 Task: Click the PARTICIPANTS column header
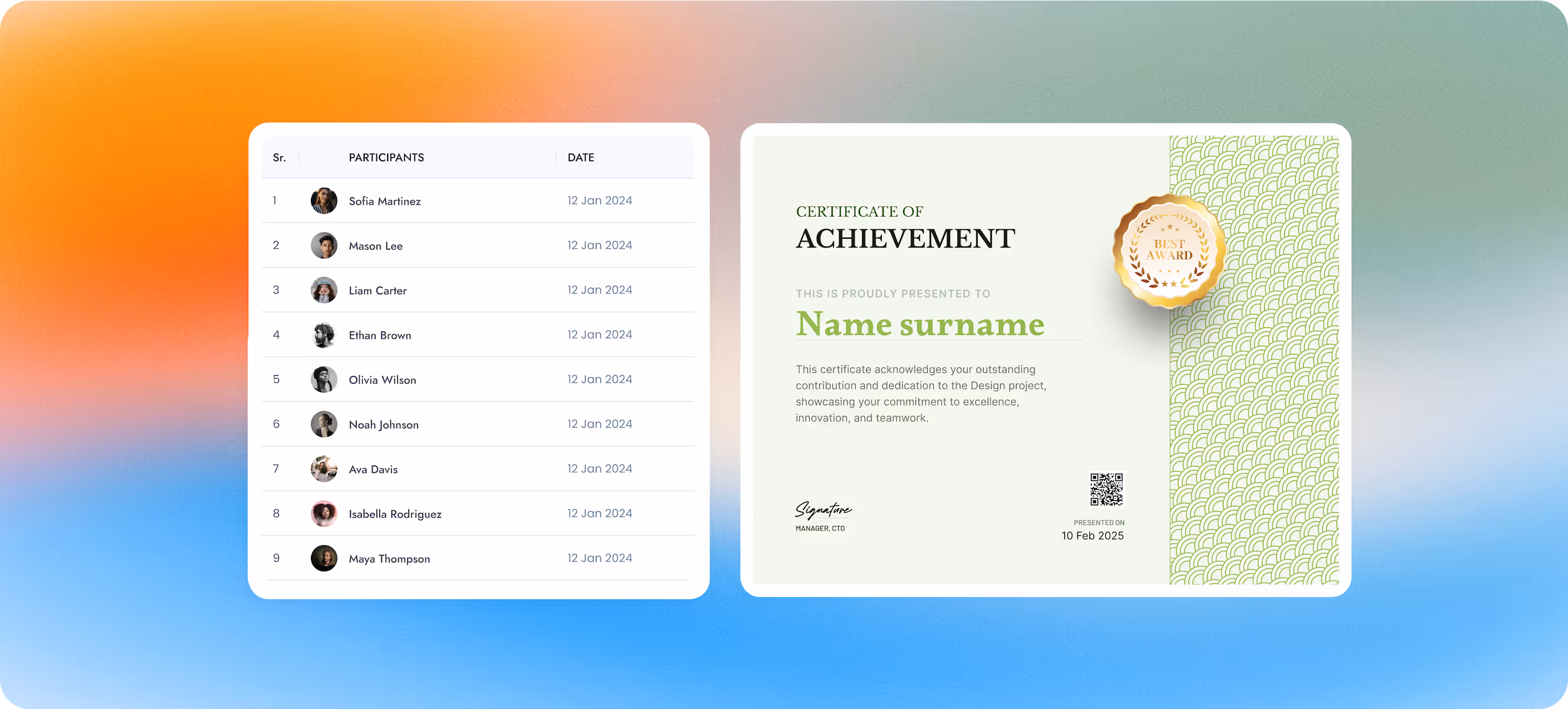click(x=386, y=158)
